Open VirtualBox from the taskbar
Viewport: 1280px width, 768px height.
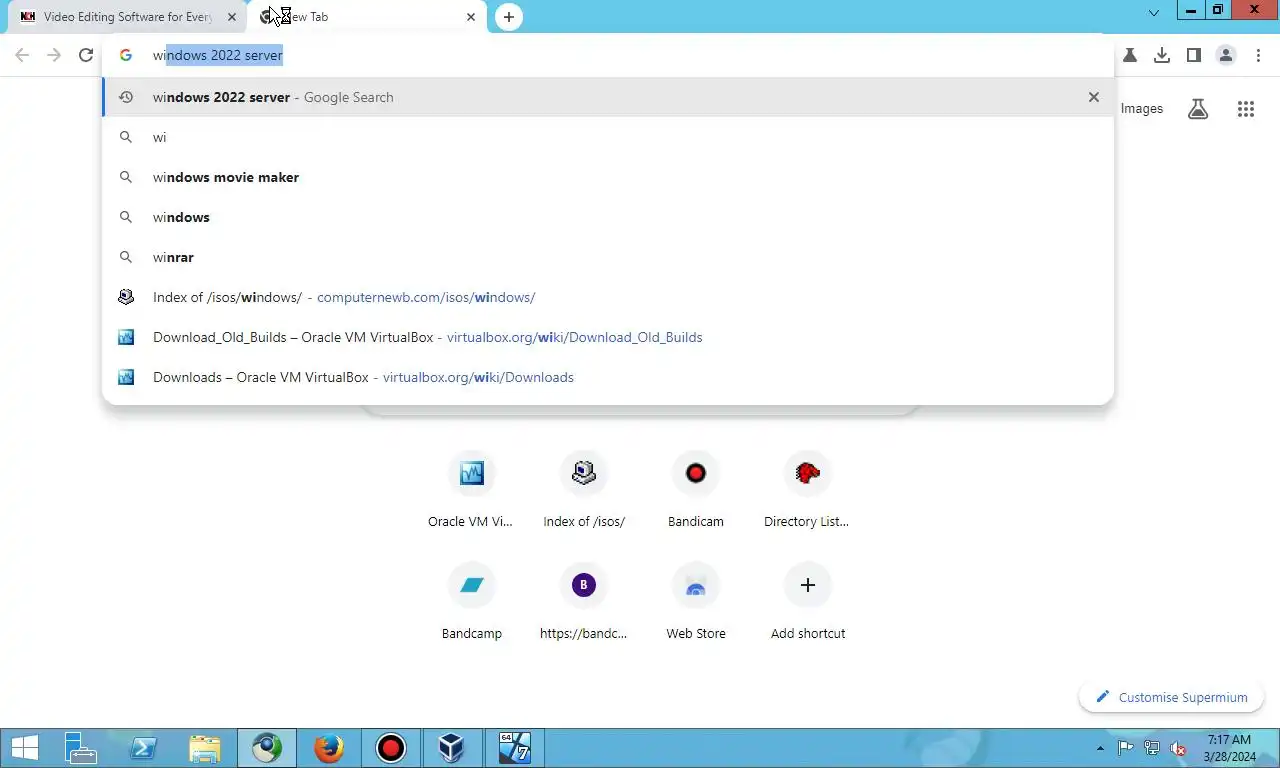coord(453,748)
